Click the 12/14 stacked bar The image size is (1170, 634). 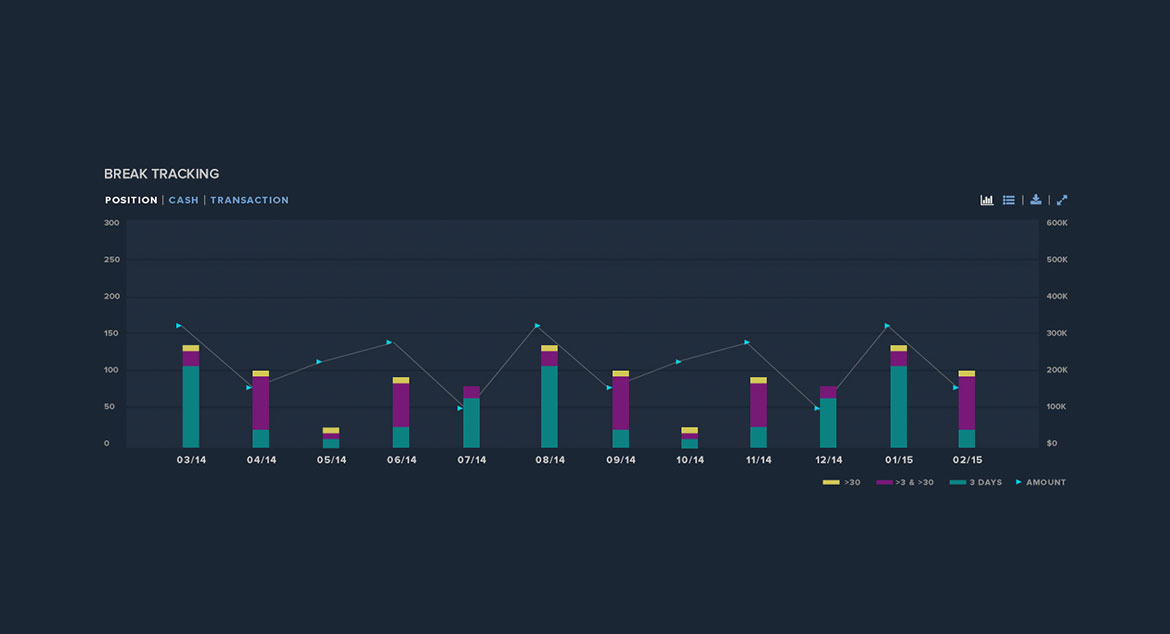coord(828,420)
